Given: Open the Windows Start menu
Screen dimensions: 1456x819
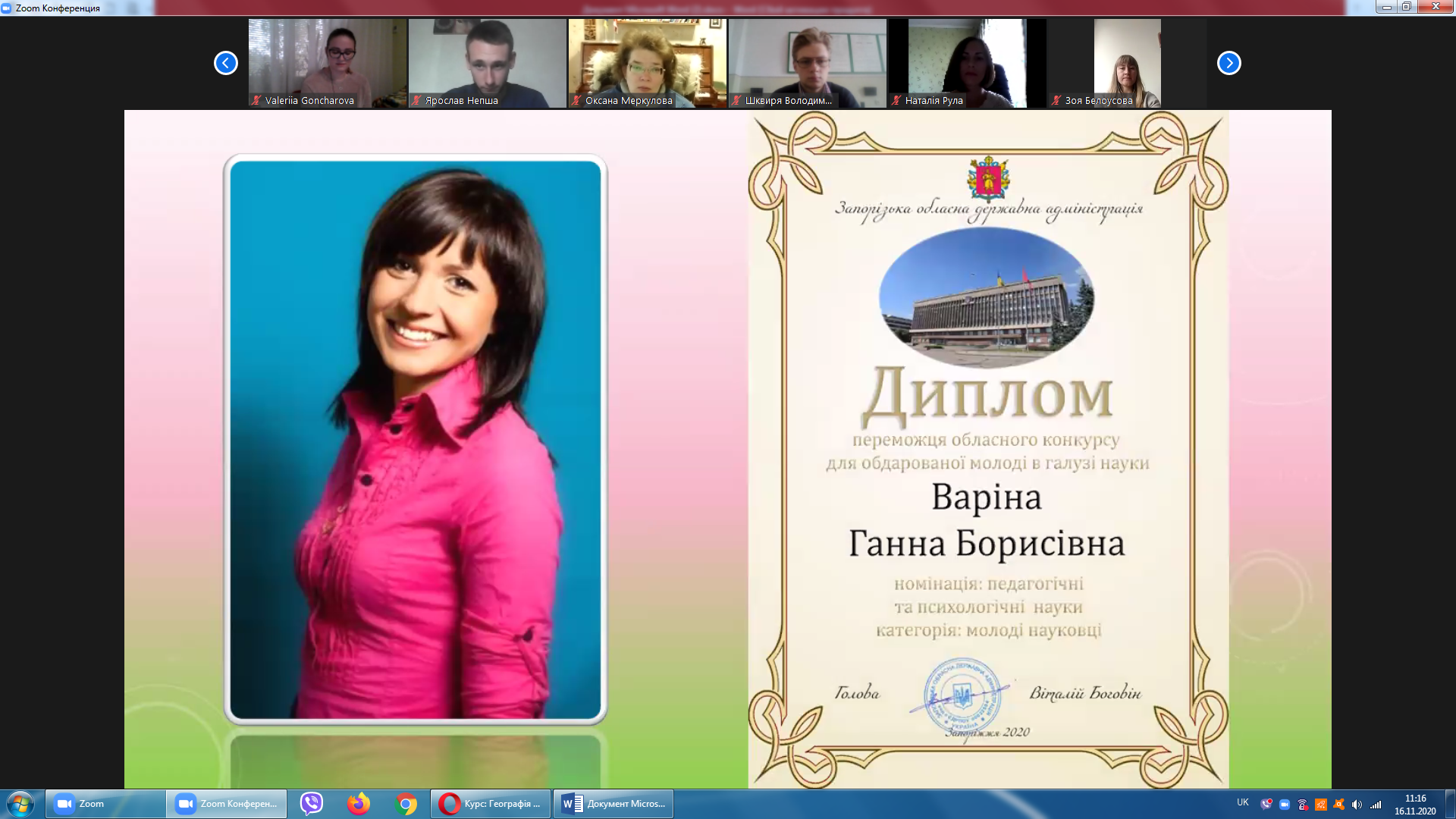Looking at the screenshot, I should point(20,804).
